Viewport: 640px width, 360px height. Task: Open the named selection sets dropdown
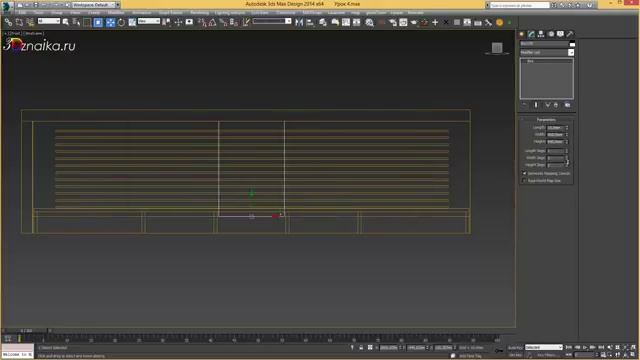tap(272, 21)
